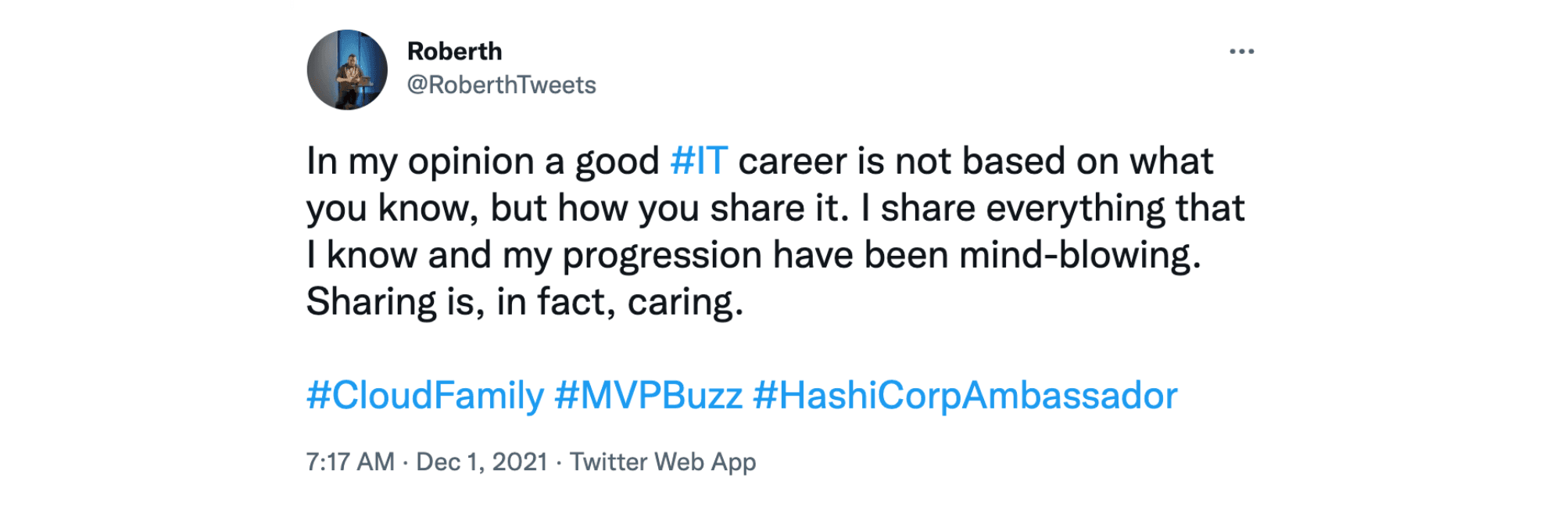1568x507 pixels.
Task: Click the @RoberthTweets handle
Action: 502,86
